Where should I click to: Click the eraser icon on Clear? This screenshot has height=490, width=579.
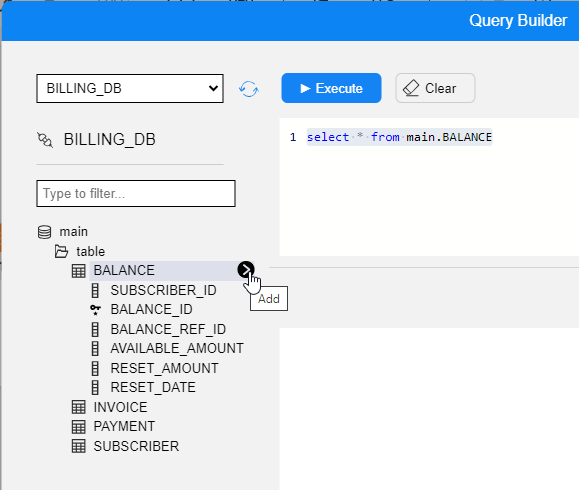click(x=411, y=88)
